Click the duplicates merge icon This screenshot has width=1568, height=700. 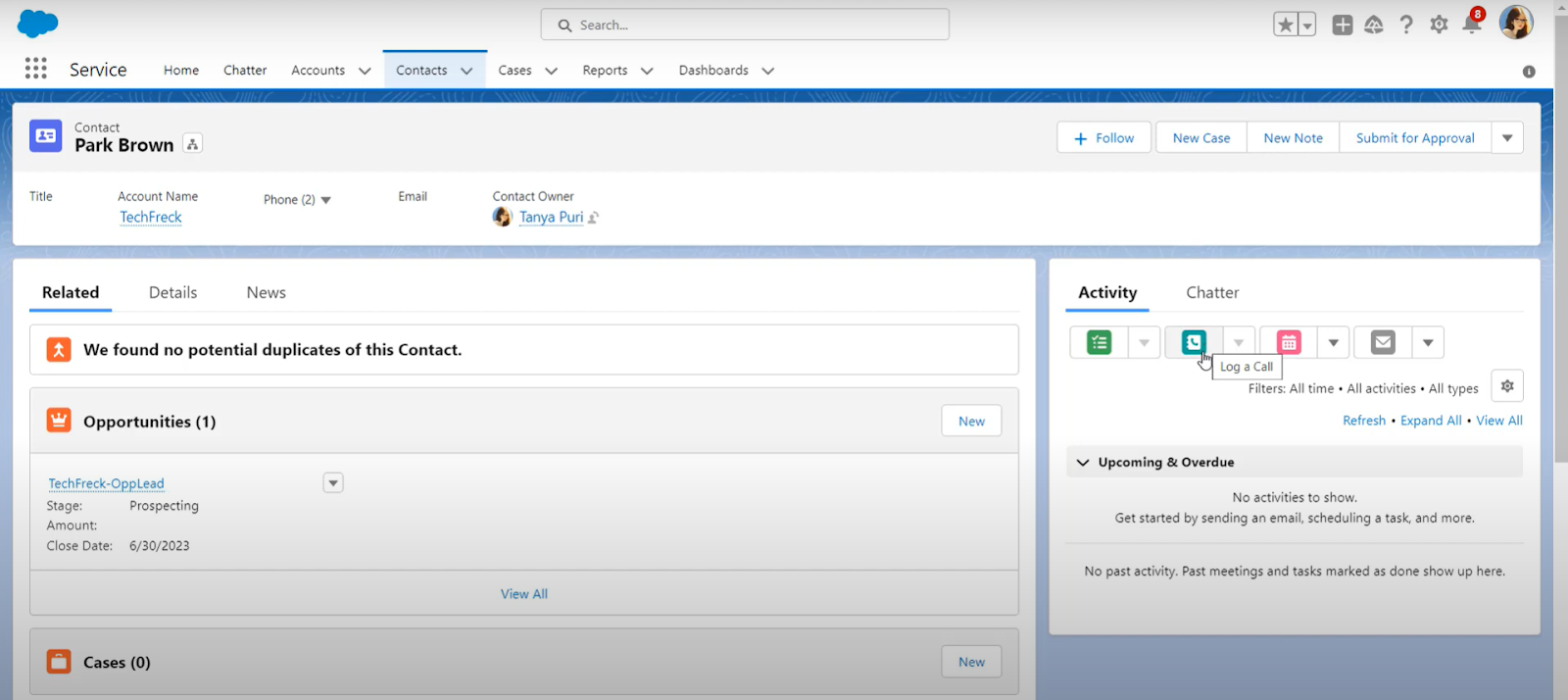point(59,349)
